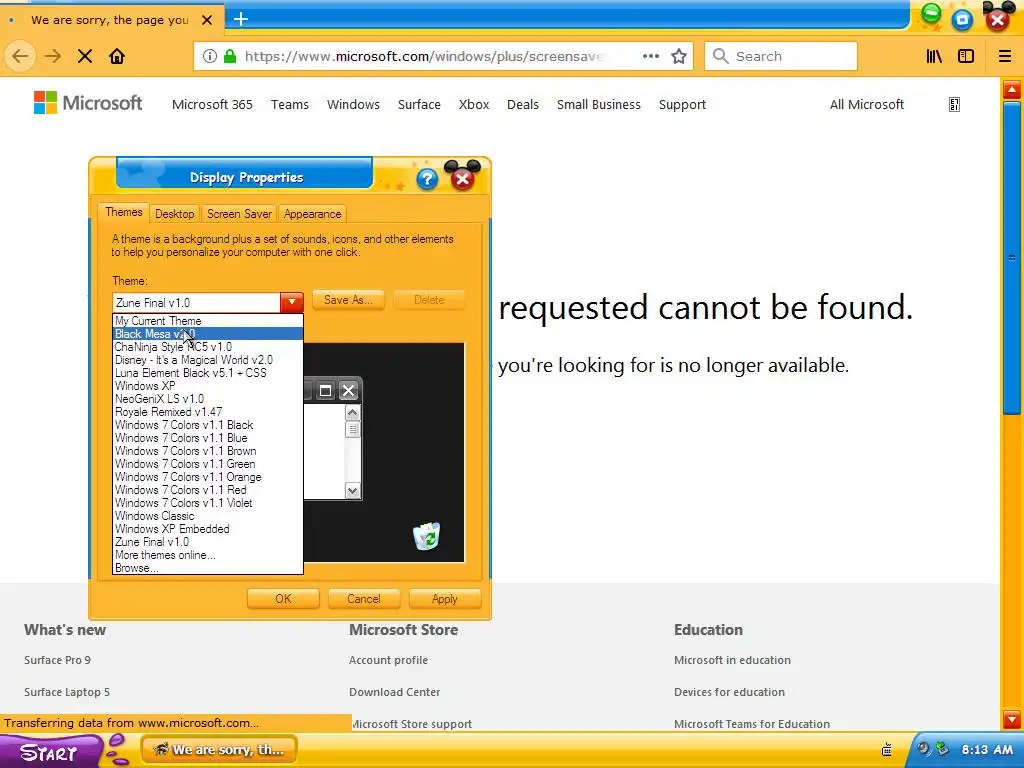
Task: Stop loading the page with the X button
Action: pyautogui.click(x=85, y=56)
